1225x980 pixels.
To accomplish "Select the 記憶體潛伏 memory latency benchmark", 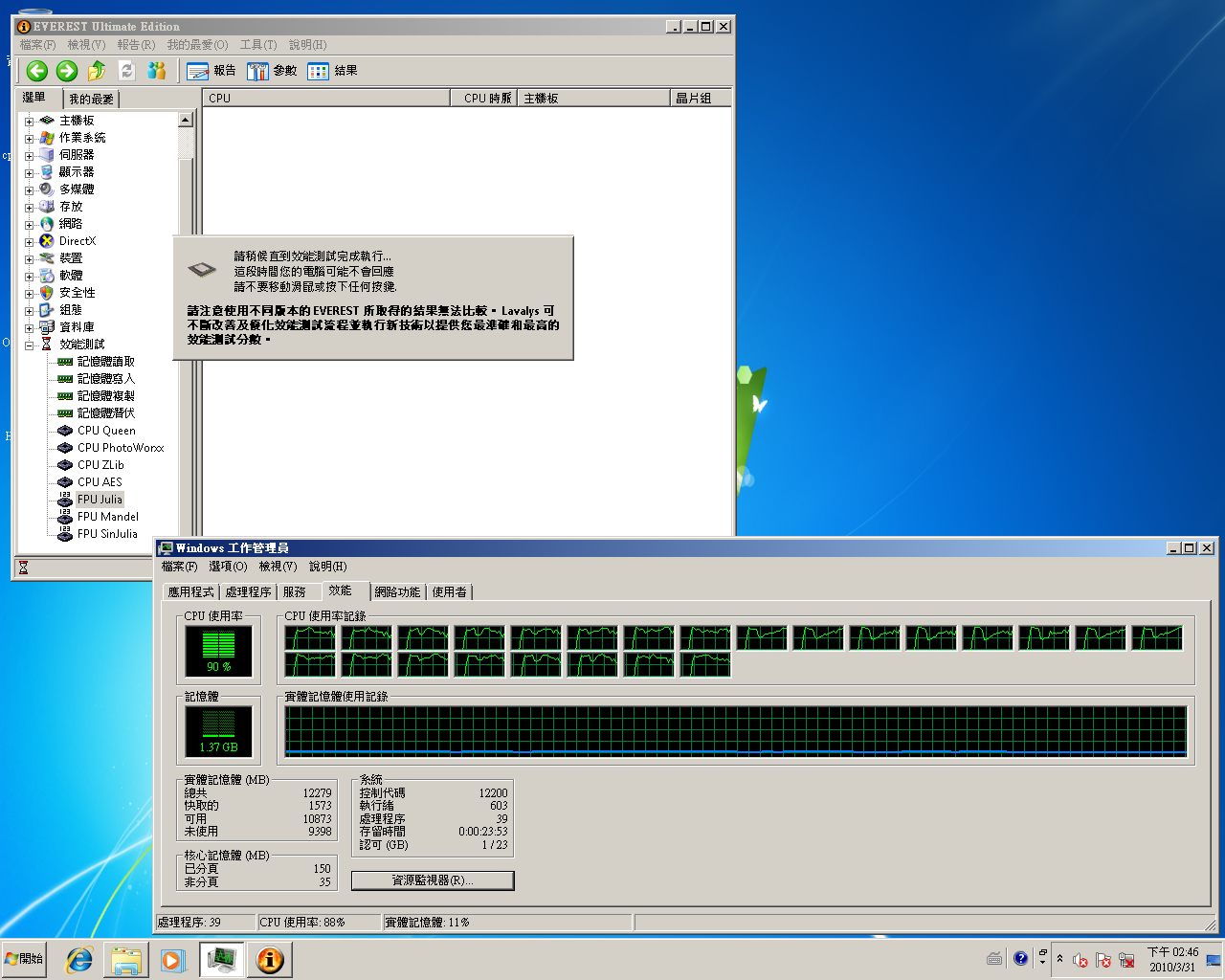I will coord(106,413).
